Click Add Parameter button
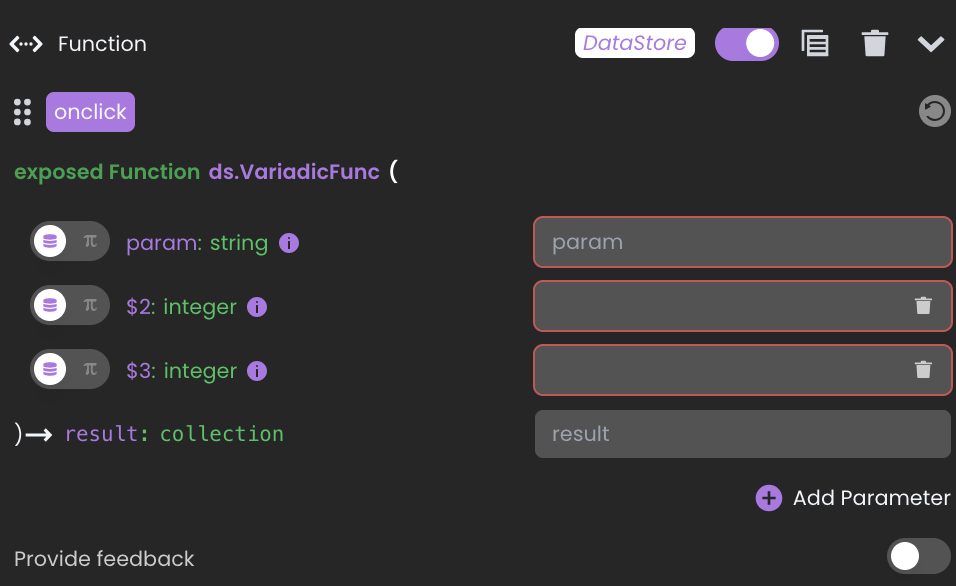Viewport: 956px width, 586px height. click(853, 498)
